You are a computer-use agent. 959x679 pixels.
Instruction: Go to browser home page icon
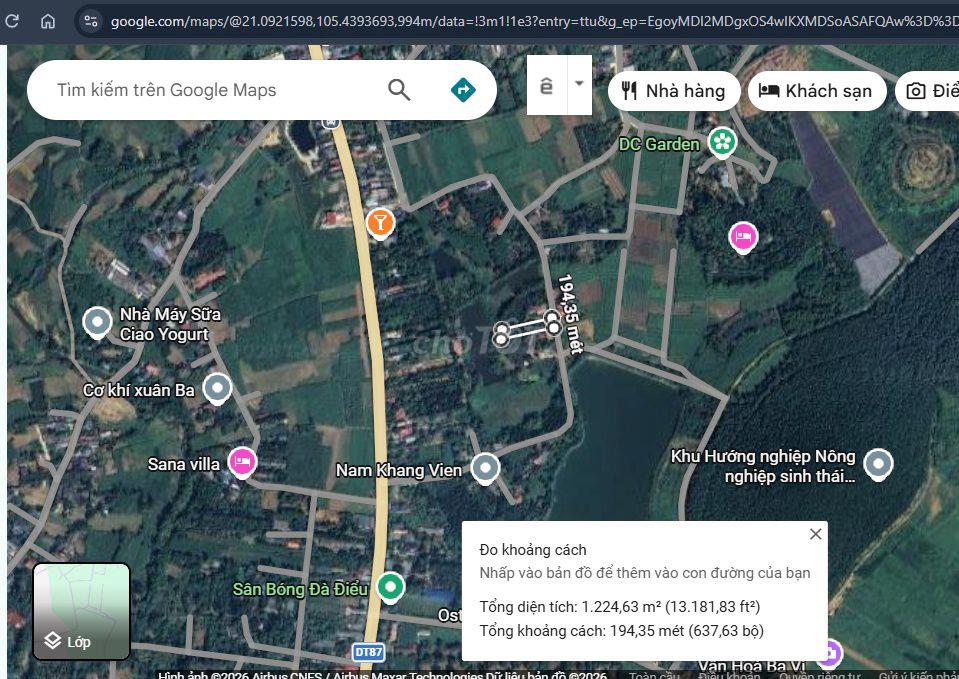tap(48, 21)
